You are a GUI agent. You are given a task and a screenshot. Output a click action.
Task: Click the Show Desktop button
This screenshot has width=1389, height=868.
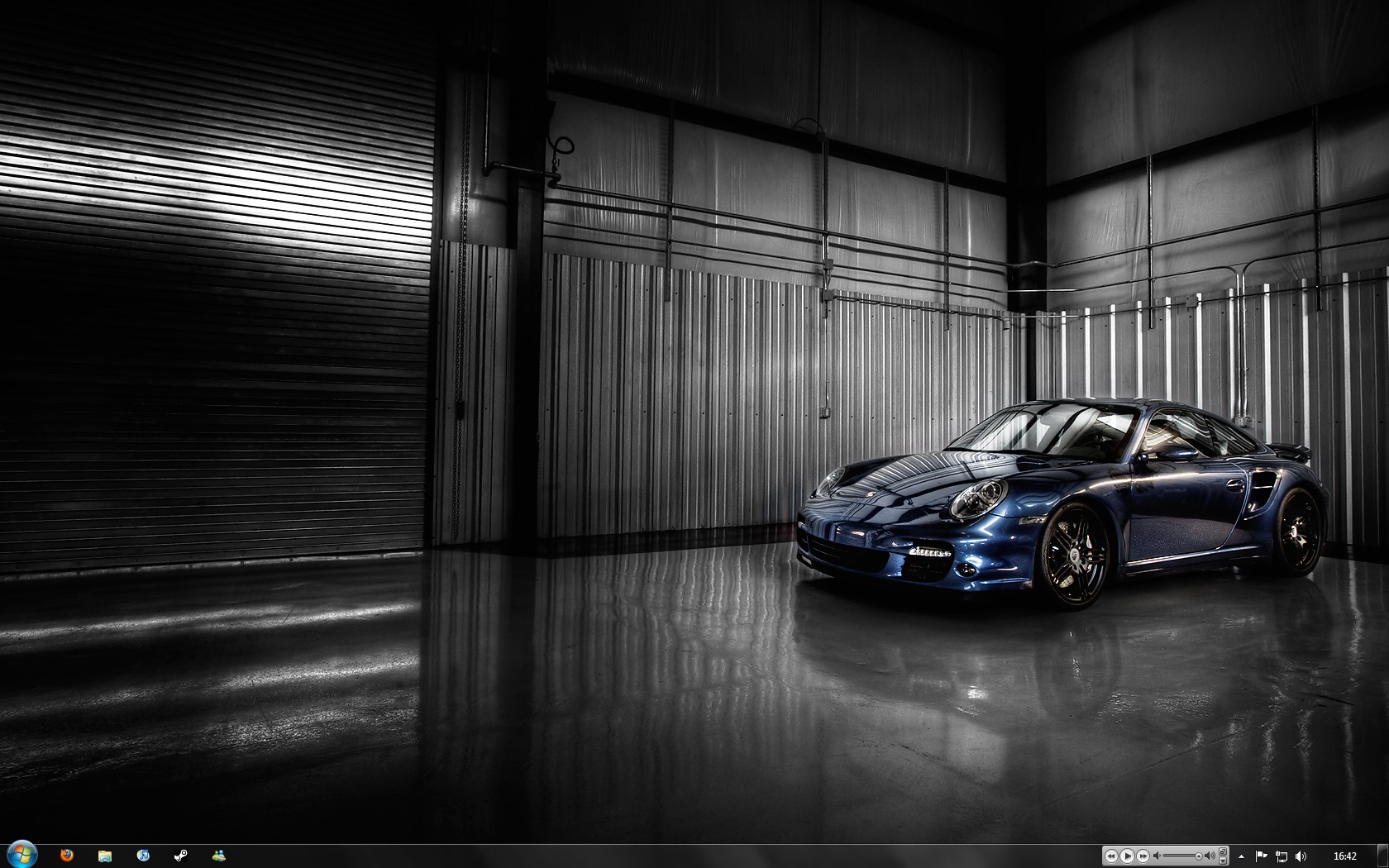[x=1382, y=856]
